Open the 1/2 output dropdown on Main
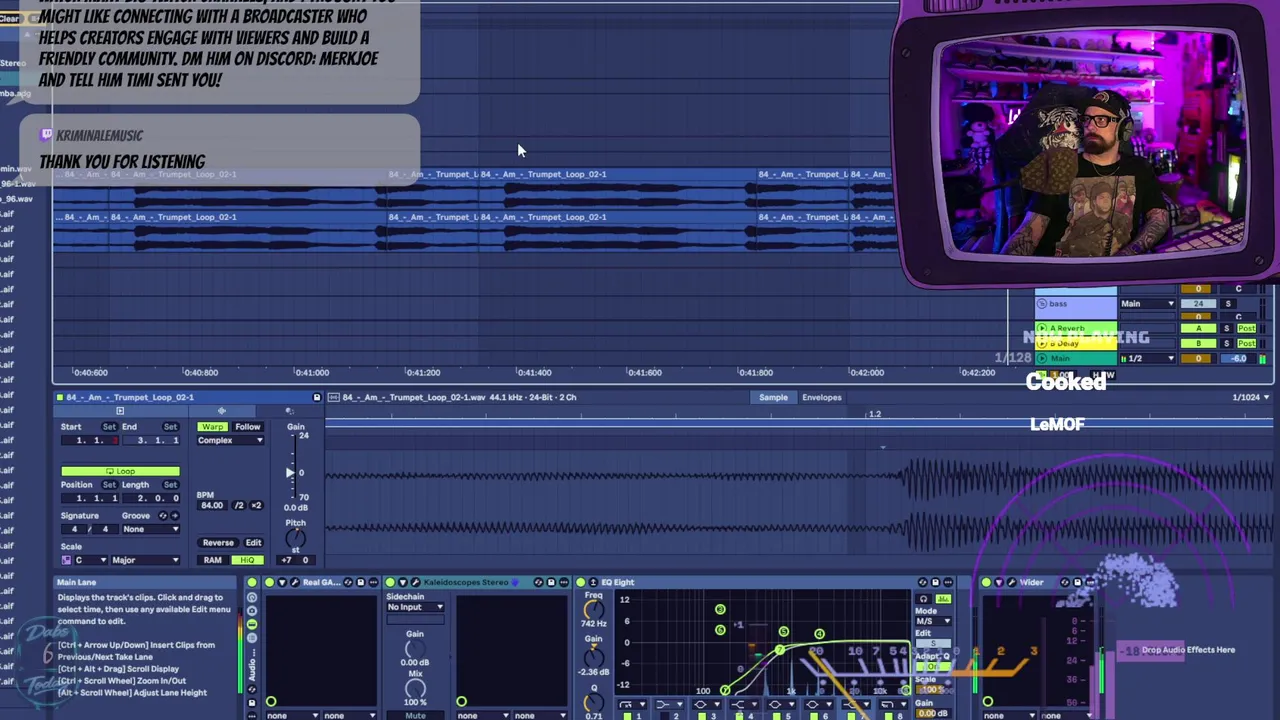This screenshot has height=720, width=1280. [1148, 358]
